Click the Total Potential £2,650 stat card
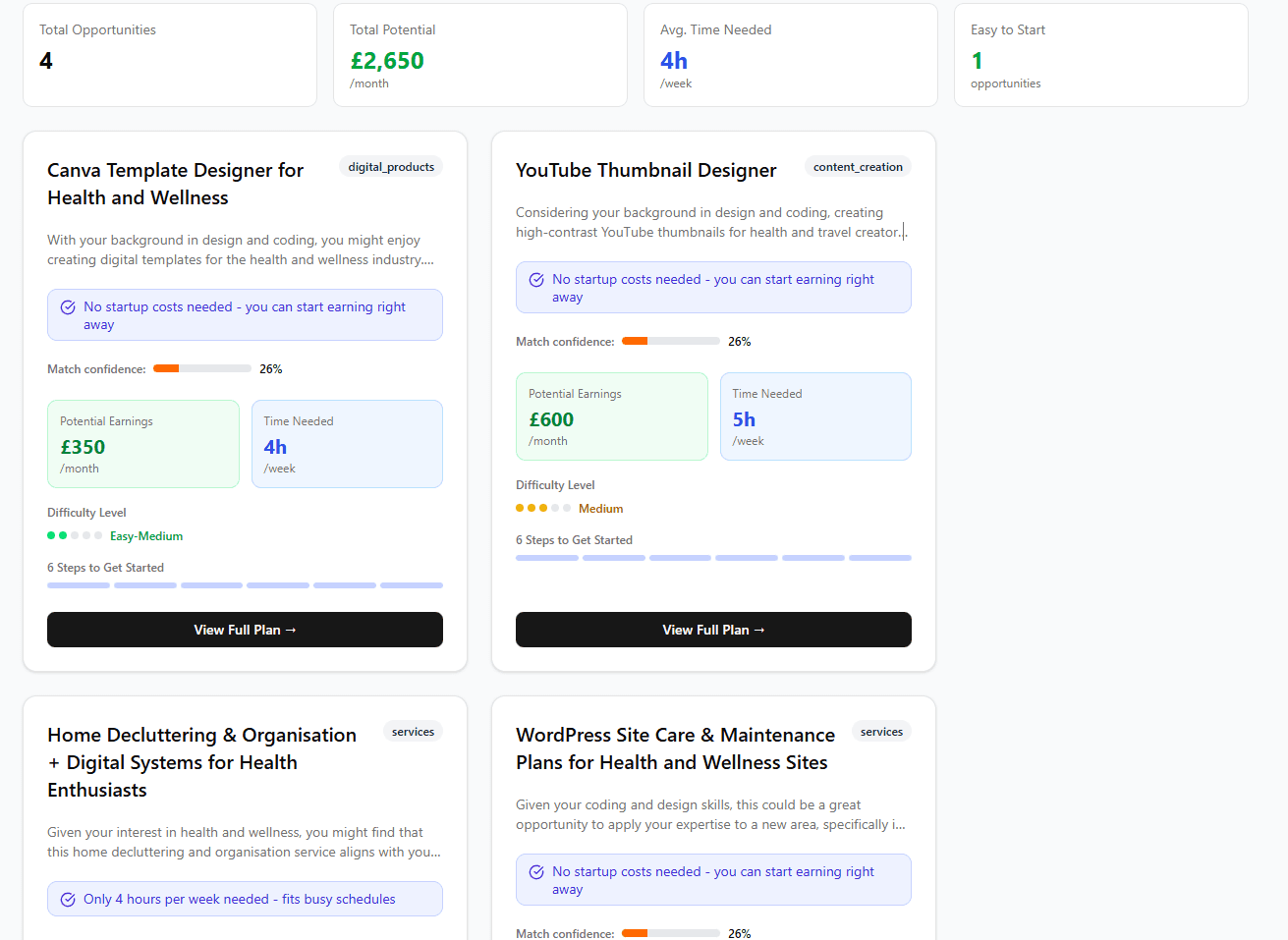1288x940 pixels. pos(480,54)
